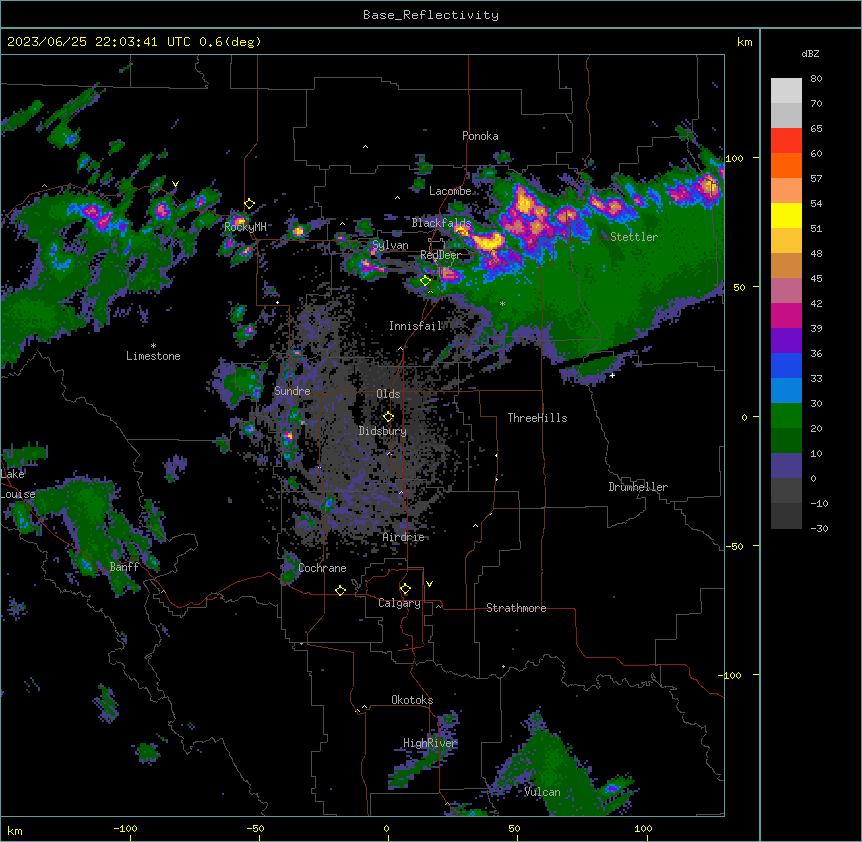Click the Blackfalds city label

pyautogui.click(x=441, y=223)
